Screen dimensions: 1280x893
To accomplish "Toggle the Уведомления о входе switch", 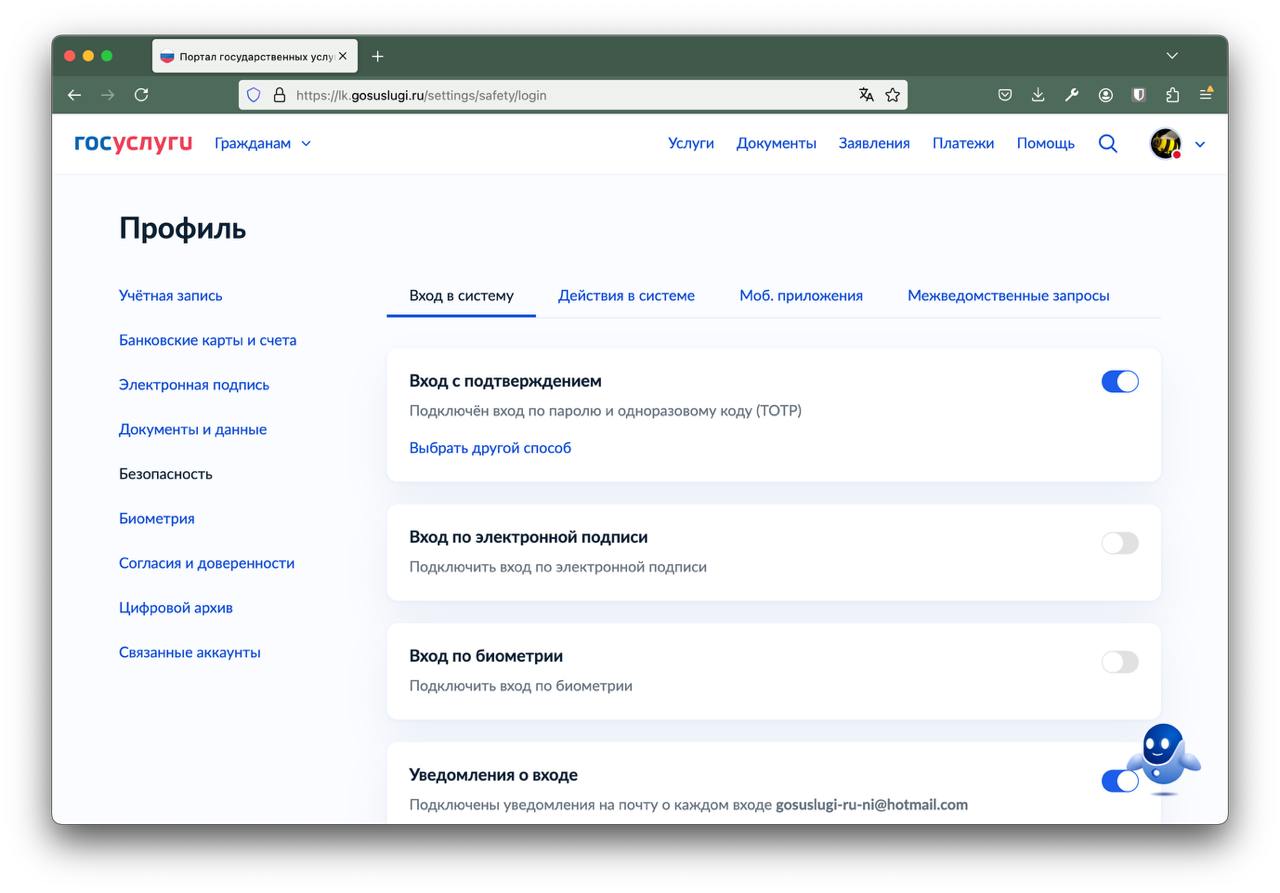I will [x=1119, y=781].
